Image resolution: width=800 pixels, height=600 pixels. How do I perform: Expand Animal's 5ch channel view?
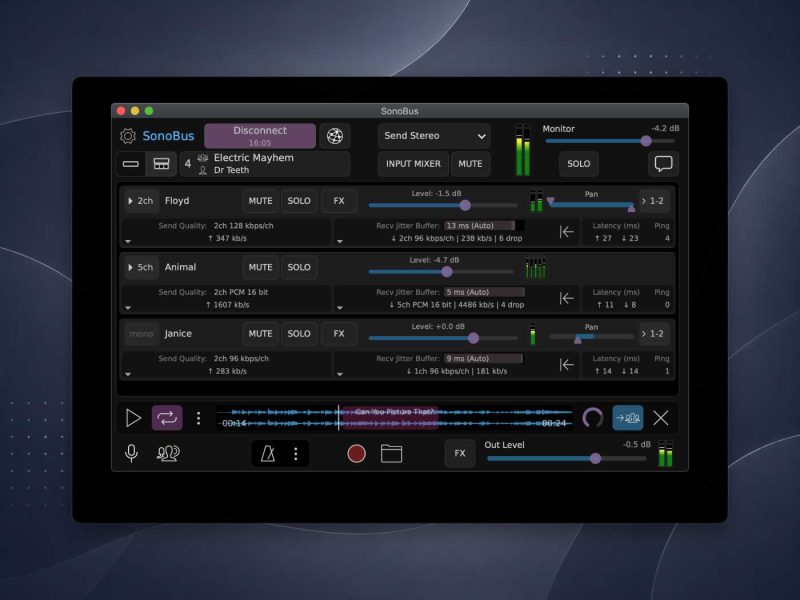(x=141, y=267)
